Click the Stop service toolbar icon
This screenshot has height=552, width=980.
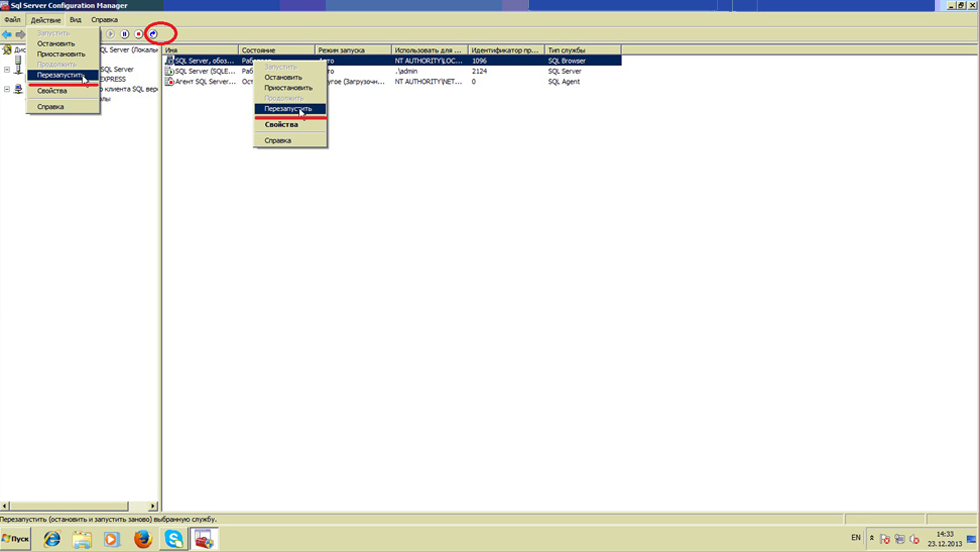(x=138, y=34)
